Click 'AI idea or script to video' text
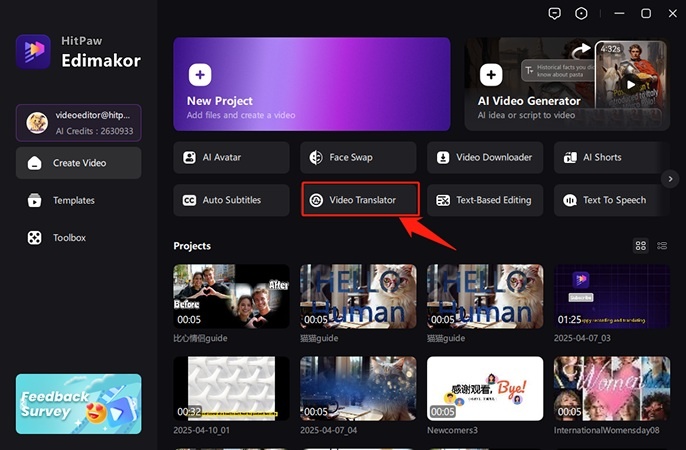Viewport: 686px width, 450px height. (x=526, y=115)
